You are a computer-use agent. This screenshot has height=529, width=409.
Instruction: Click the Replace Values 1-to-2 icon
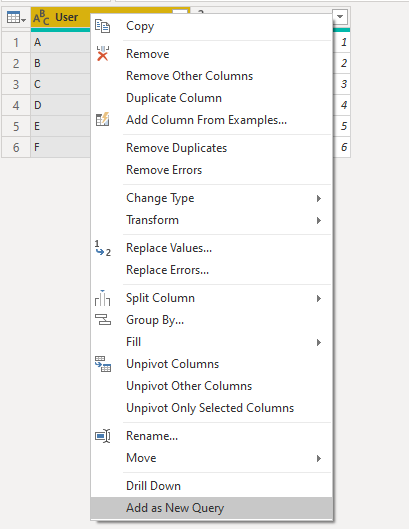point(103,248)
